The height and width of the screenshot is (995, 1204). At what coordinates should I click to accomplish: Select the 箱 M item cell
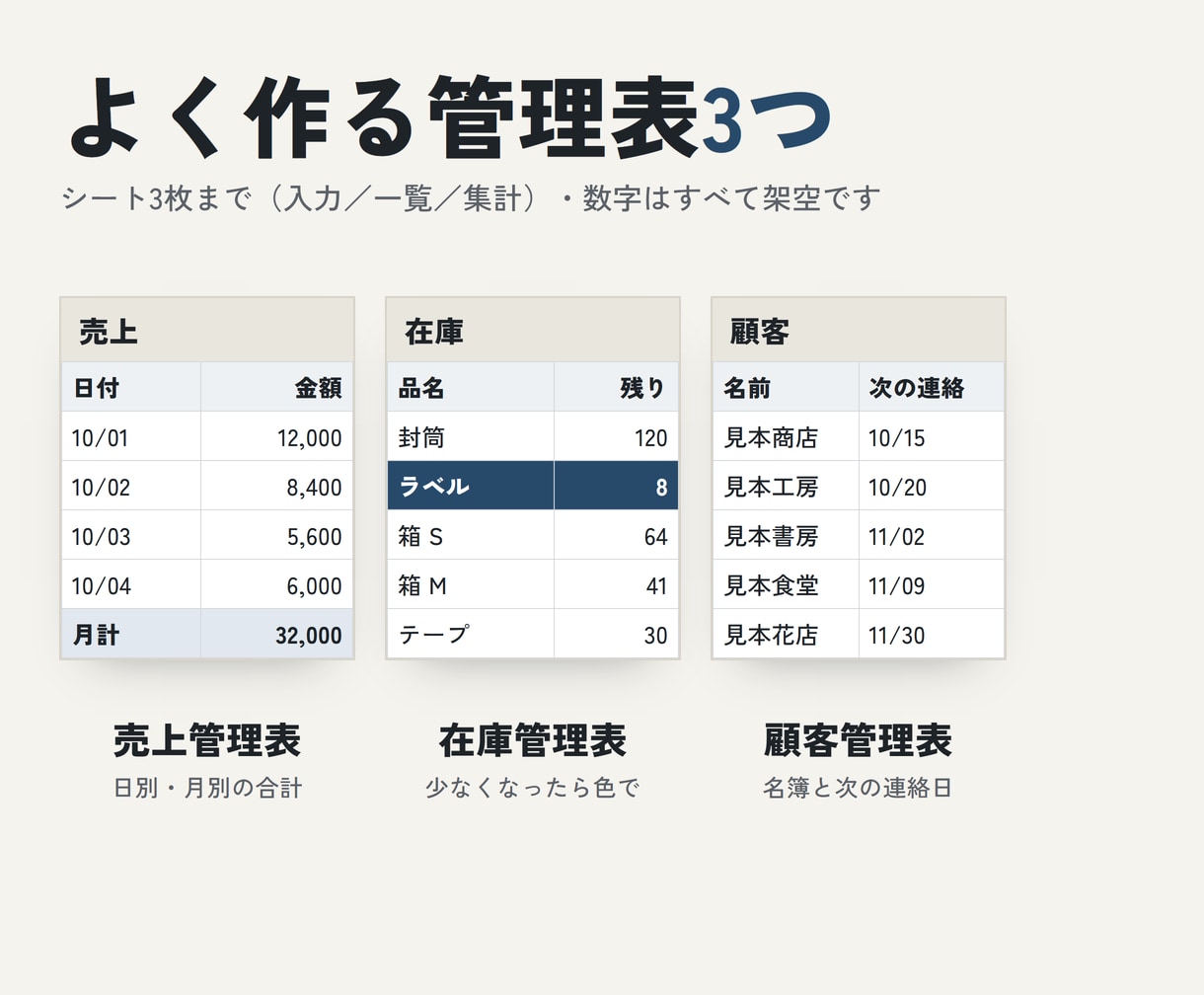(471, 584)
